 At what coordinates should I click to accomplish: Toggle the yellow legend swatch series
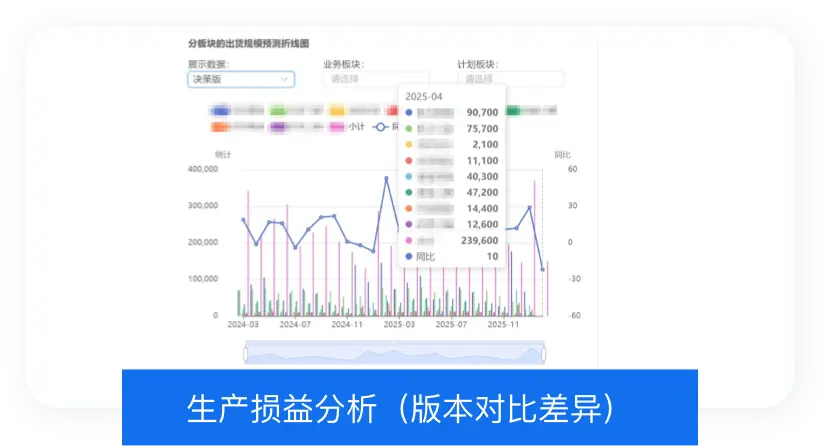pos(337,111)
